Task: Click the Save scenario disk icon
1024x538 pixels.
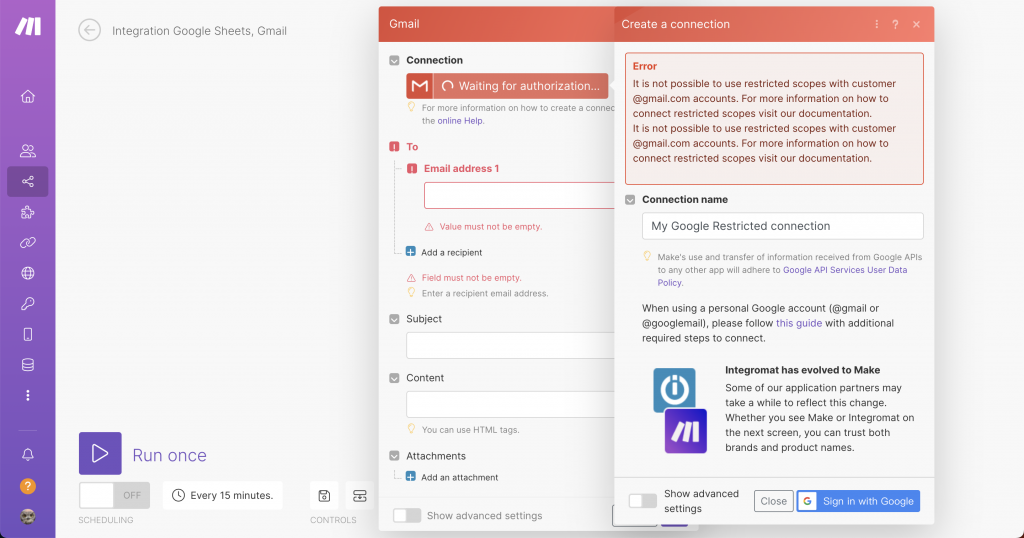Action: 324,496
